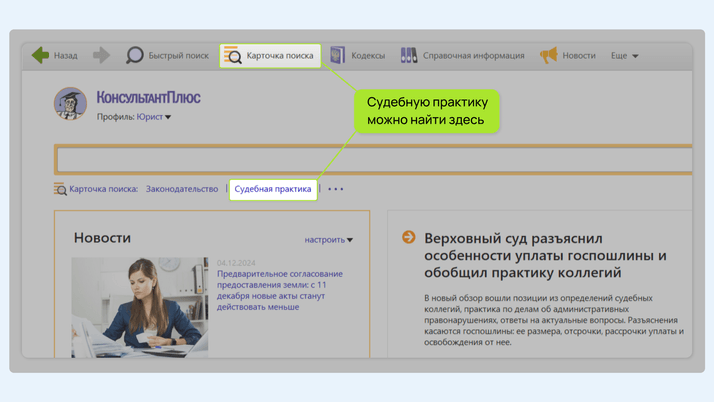Image resolution: width=714 pixels, height=402 pixels.
Task: Open Новости toolbar label
Action: click(x=579, y=56)
